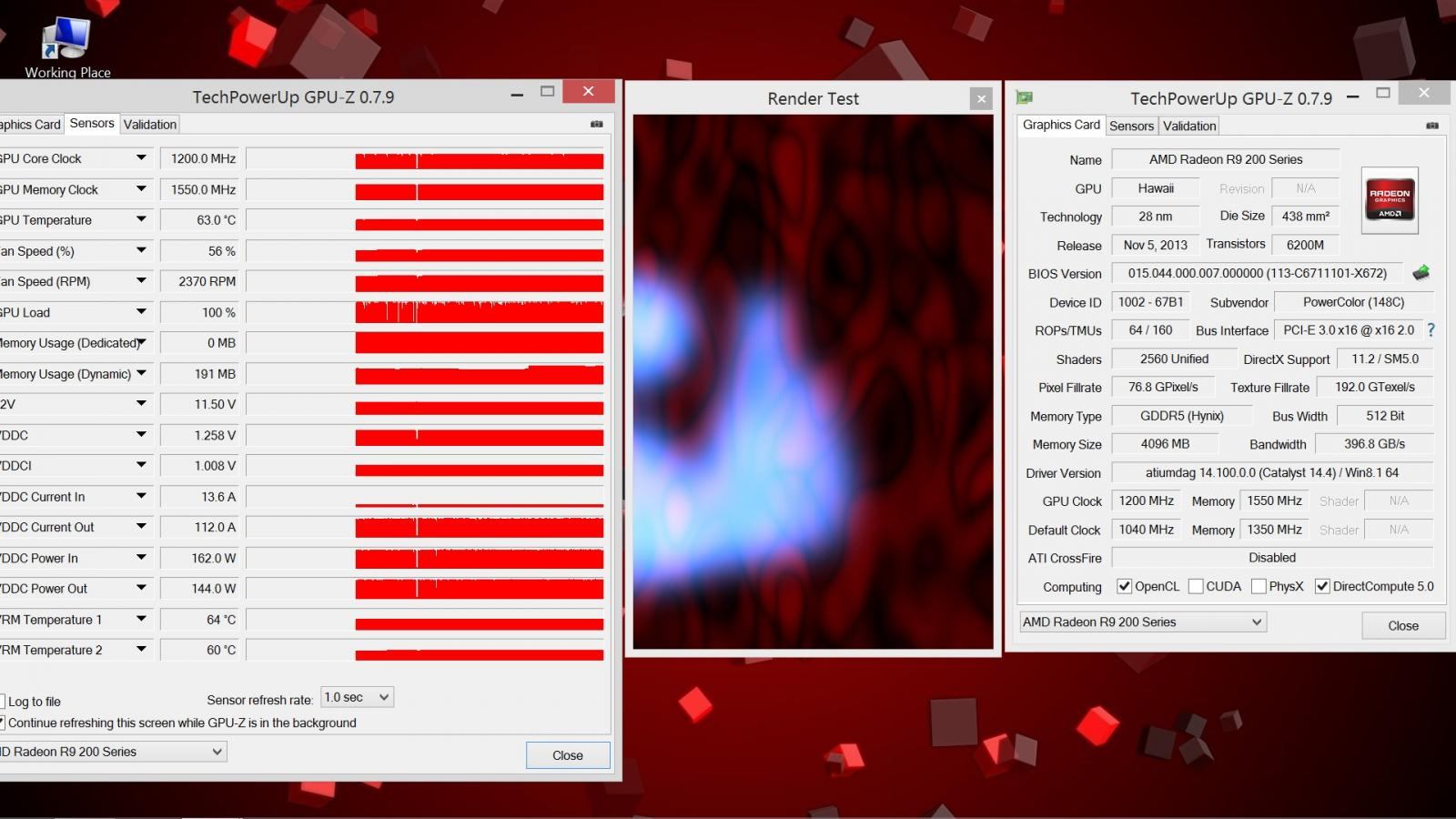The width and height of the screenshot is (1456, 819).
Task: Click the Memory Size value 4096 MB
Action: point(1165,444)
